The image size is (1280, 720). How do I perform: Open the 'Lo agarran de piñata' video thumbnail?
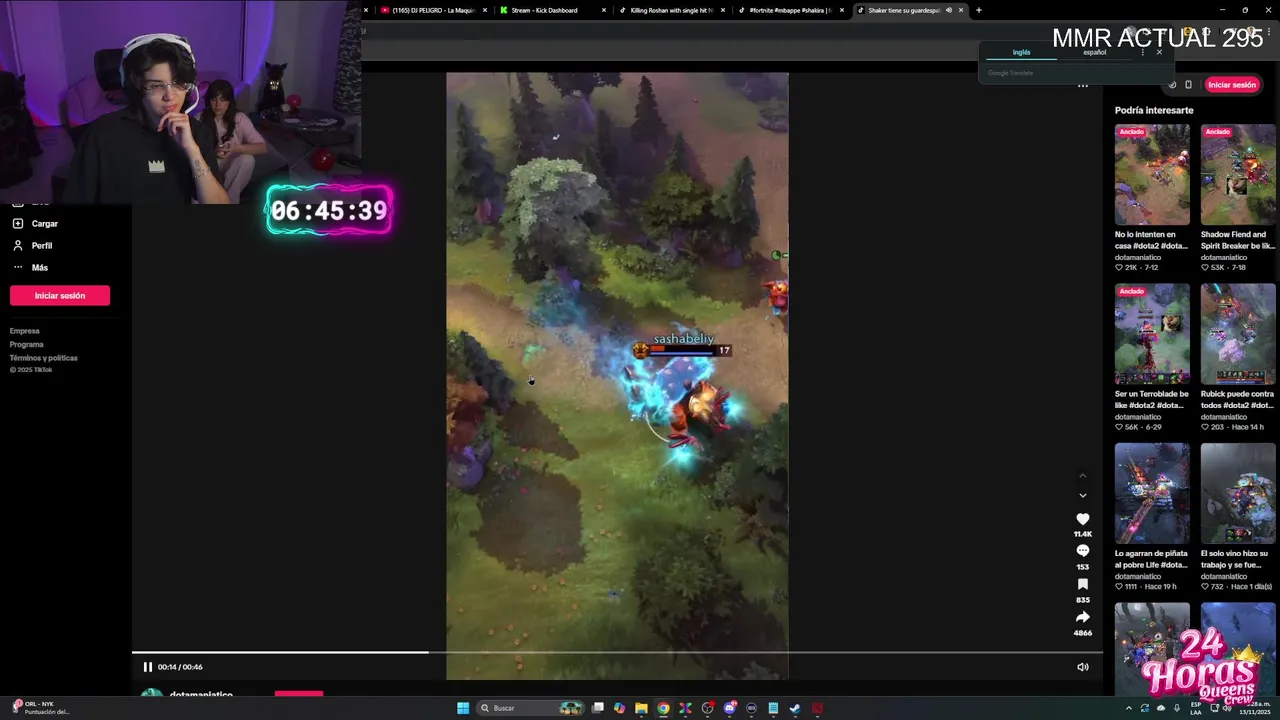pyautogui.click(x=1152, y=493)
